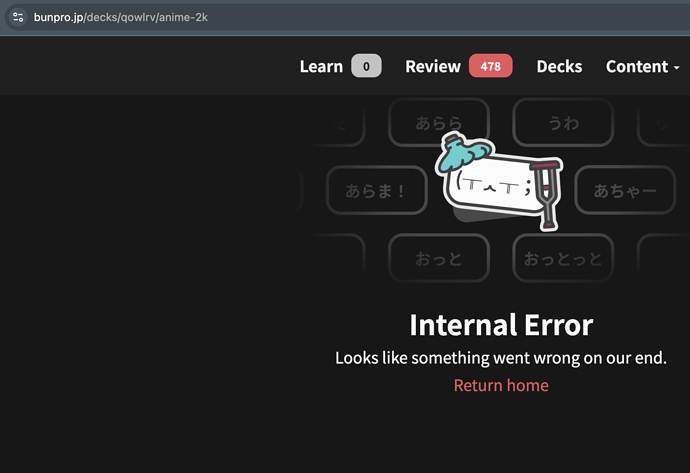Click the Return home link
The width and height of the screenshot is (690, 473).
point(501,385)
